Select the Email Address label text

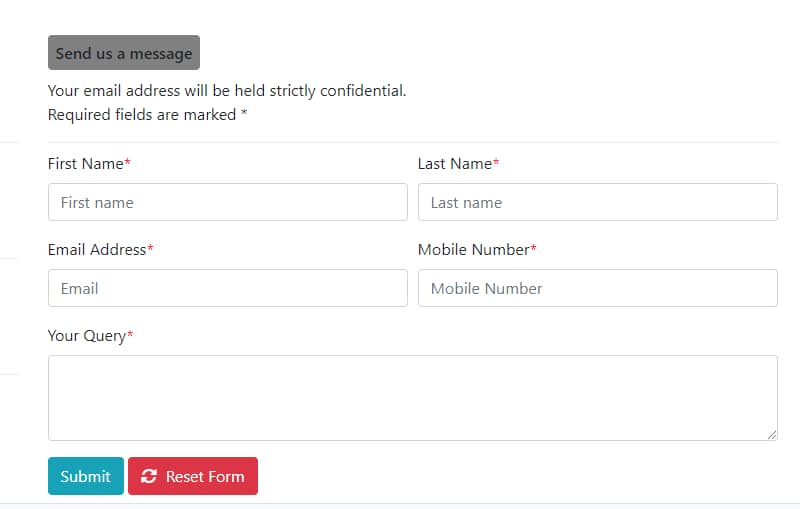[x=97, y=250]
